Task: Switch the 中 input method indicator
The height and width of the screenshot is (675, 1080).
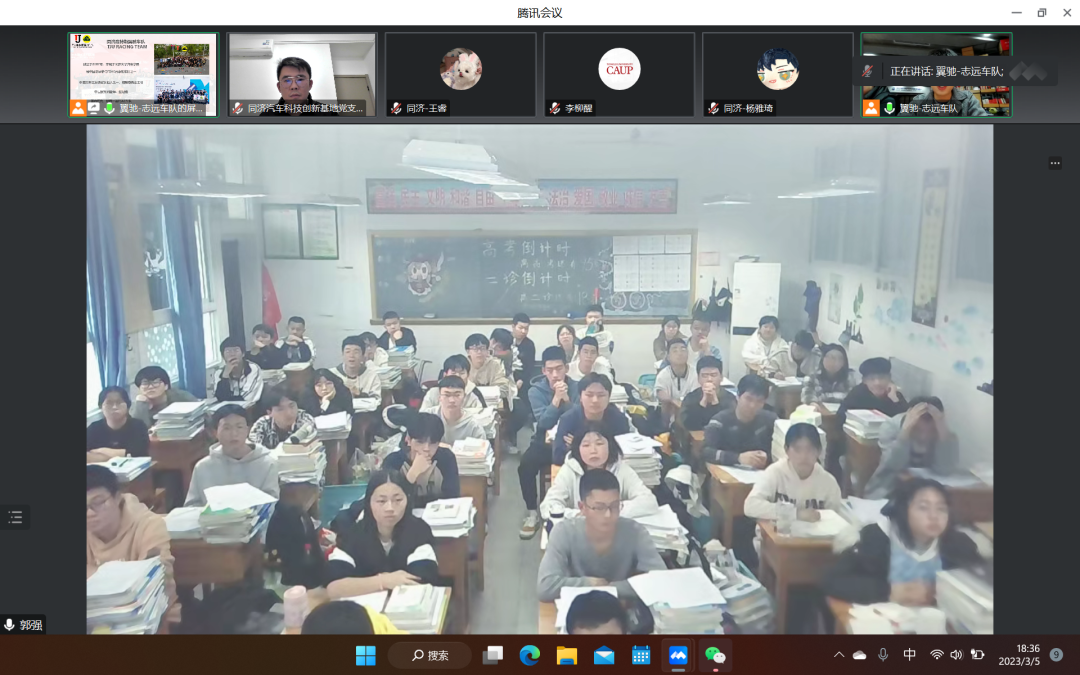Action: (x=909, y=654)
